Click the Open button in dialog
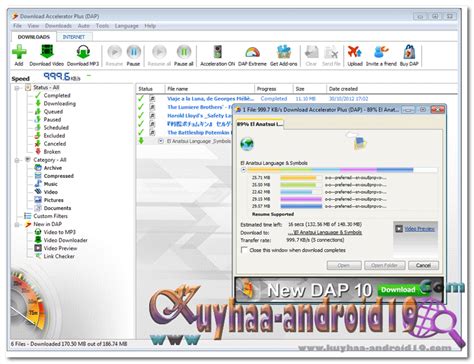Viewport: 474px width, 364px height. tap(344, 265)
